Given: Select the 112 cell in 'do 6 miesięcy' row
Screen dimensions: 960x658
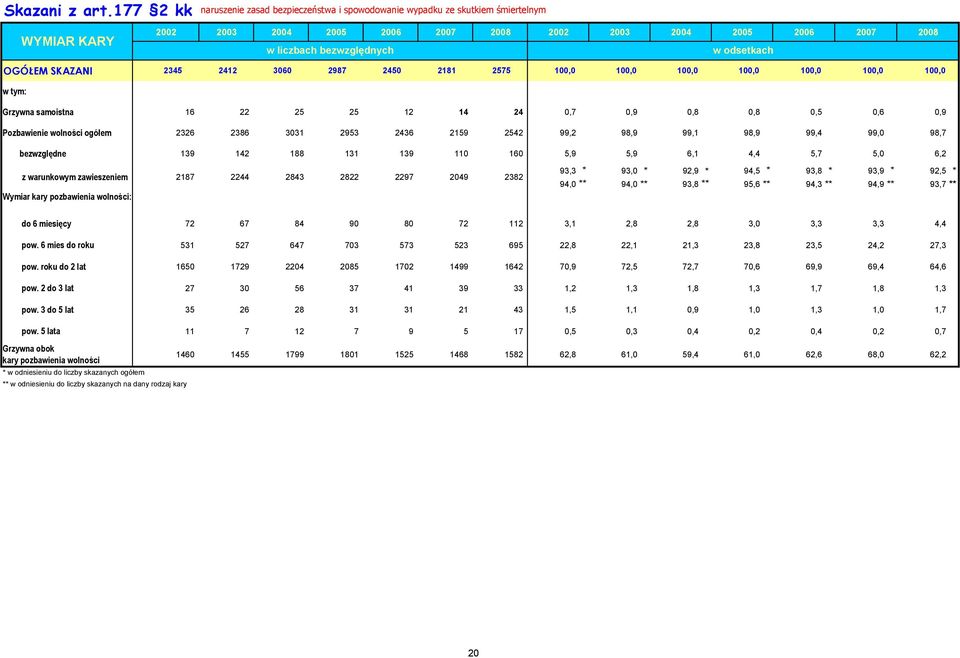Looking at the screenshot, I should 516,223.
